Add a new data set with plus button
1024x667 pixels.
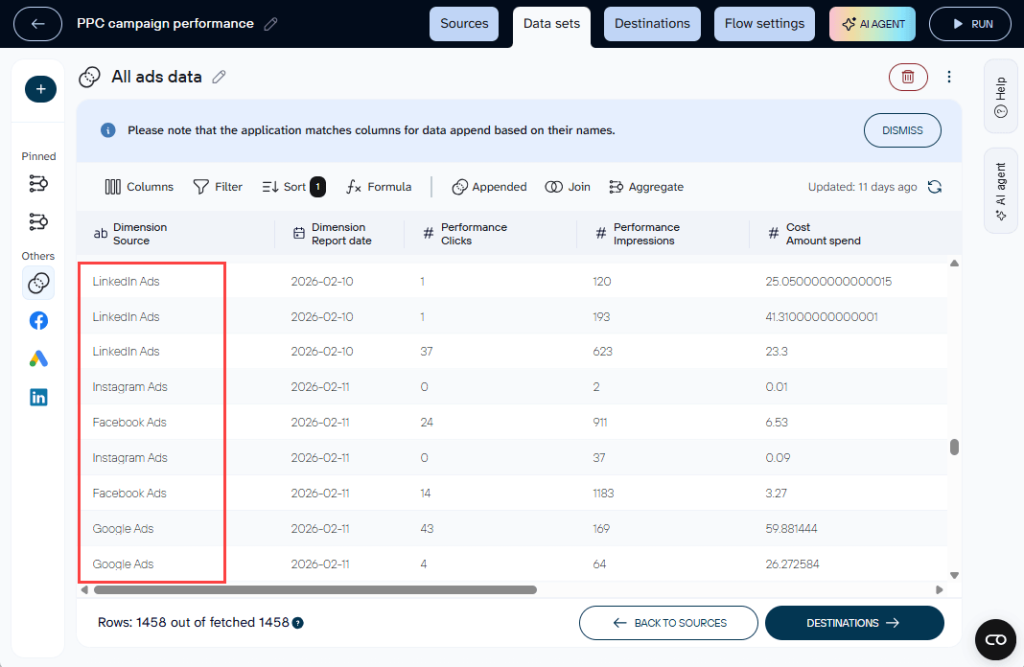(40, 89)
